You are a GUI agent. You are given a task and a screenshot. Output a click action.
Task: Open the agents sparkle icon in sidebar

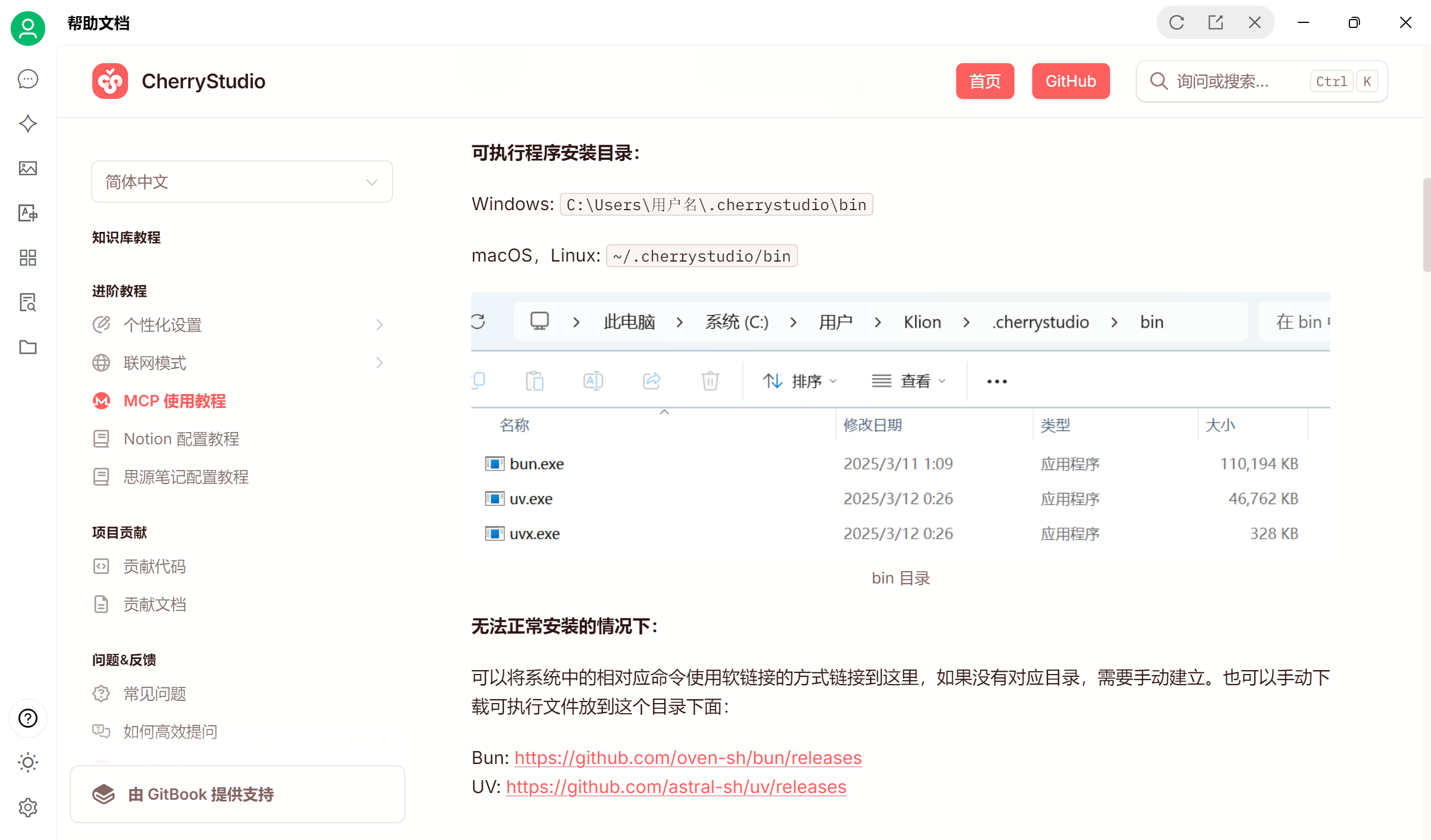pos(28,124)
